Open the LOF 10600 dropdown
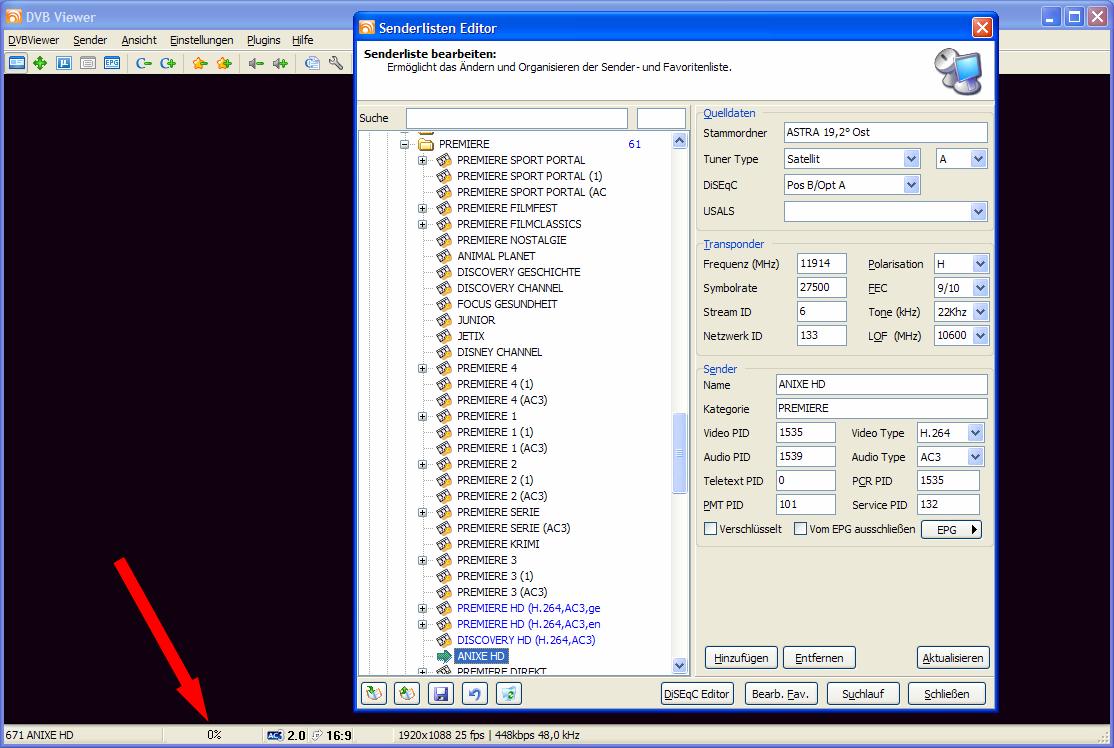 [x=980, y=335]
